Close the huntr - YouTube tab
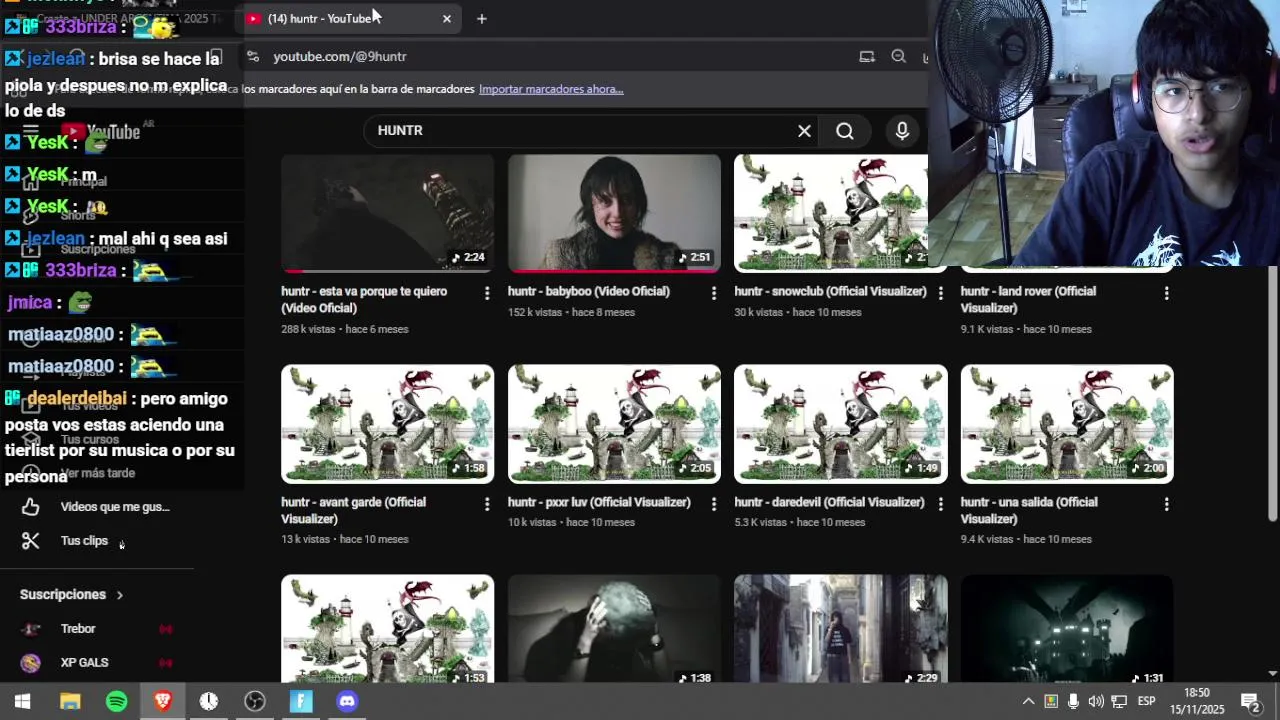The width and height of the screenshot is (1280, 720). (x=447, y=18)
